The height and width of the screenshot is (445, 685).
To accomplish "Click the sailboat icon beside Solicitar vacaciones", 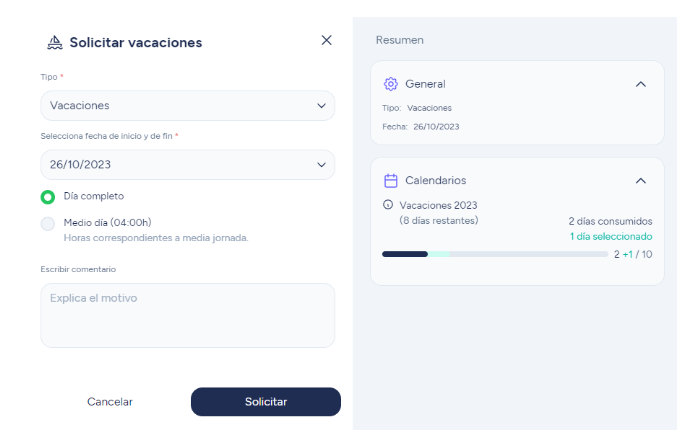I will click(55, 42).
